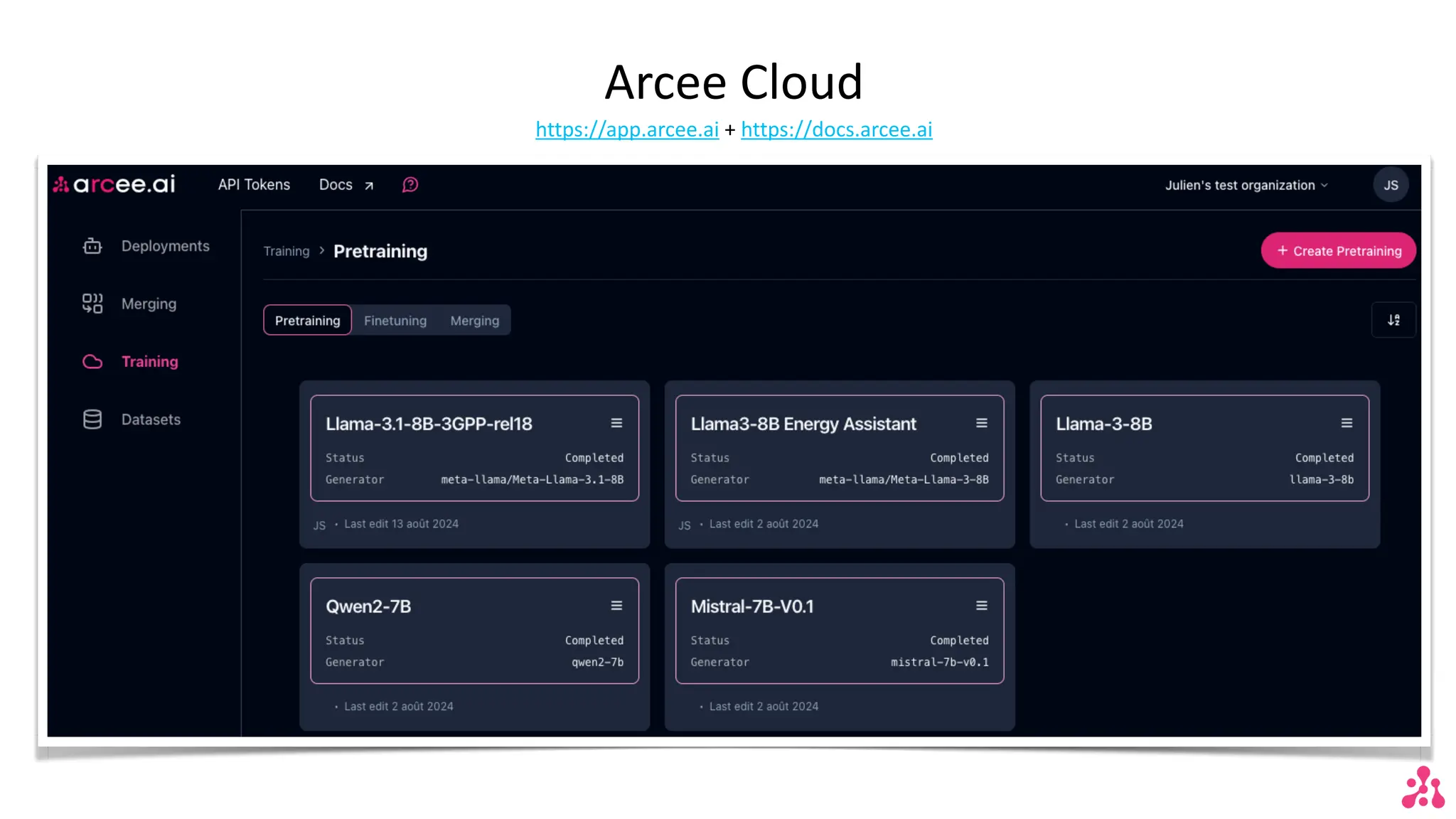Click Completed status on Llama-3-8B card

pos(1324,458)
